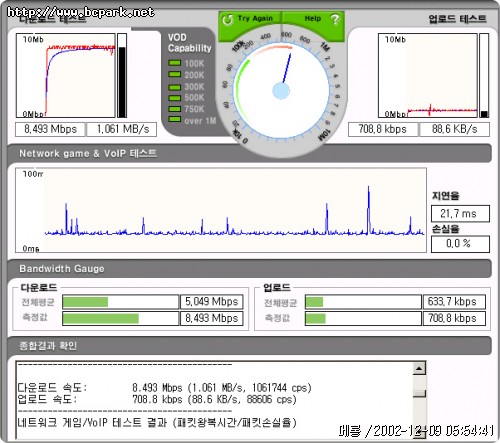Screen dimensions: 500x443
Task: Click the download vertical level bar
Action: tap(122, 75)
